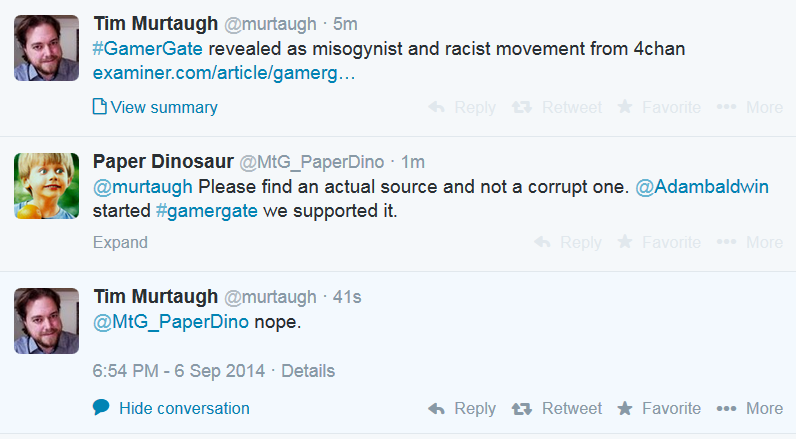Retweet the "nope." tweet
Viewport: 796px width, 439px height.
click(x=558, y=408)
